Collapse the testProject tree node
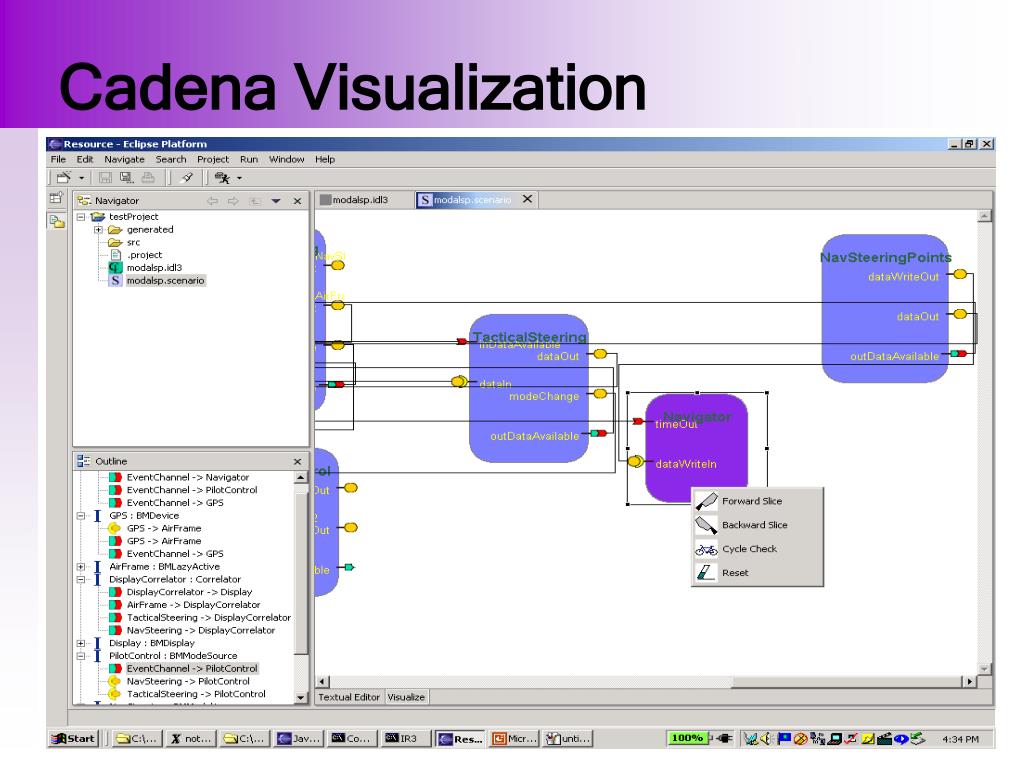Image resolution: width=1024 pixels, height=768 pixels. click(x=81, y=217)
